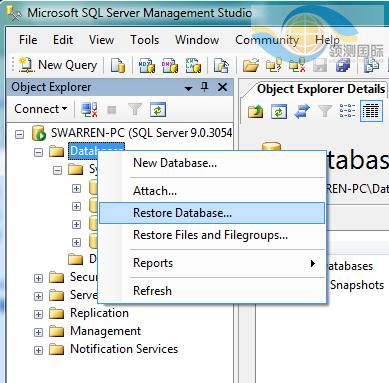
Task: Pin the Object Explorer panel
Action: pyautogui.click(x=205, y=87)
